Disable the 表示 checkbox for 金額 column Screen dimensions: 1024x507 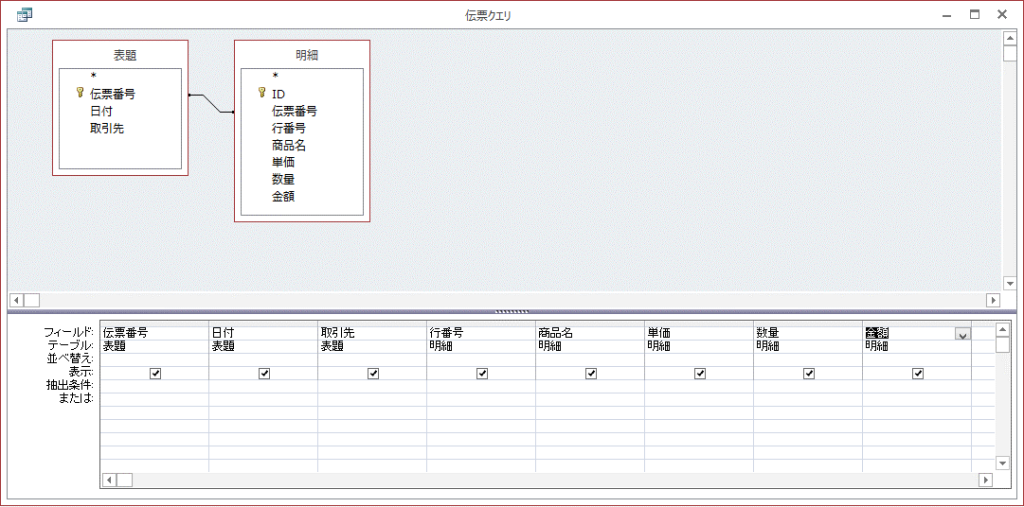[x=917, y=373]
